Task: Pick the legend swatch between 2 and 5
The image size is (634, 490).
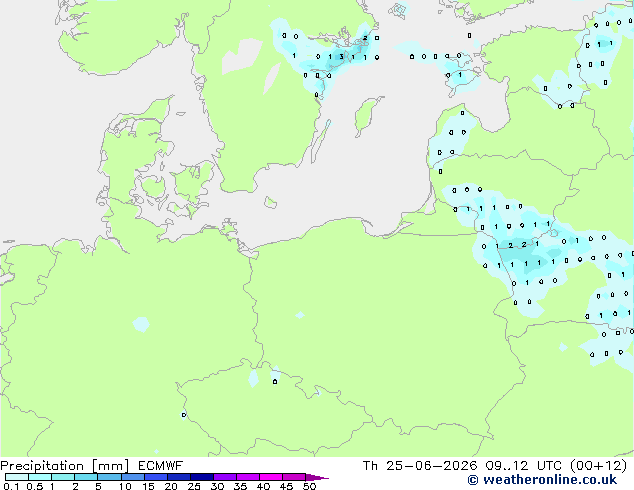Action: tap(86, 477)
